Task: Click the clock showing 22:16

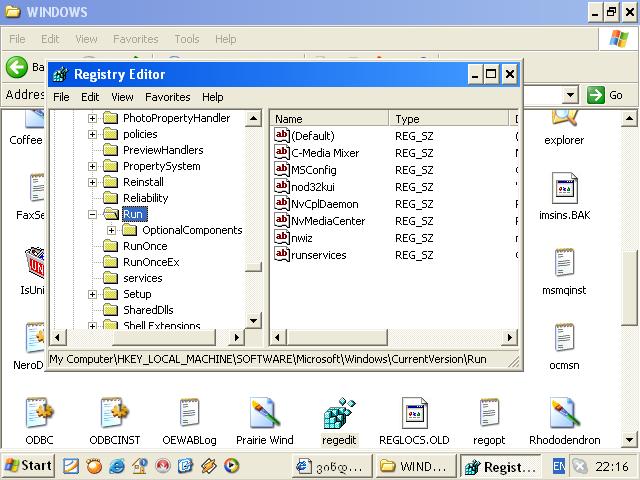Action: point(612,466)
